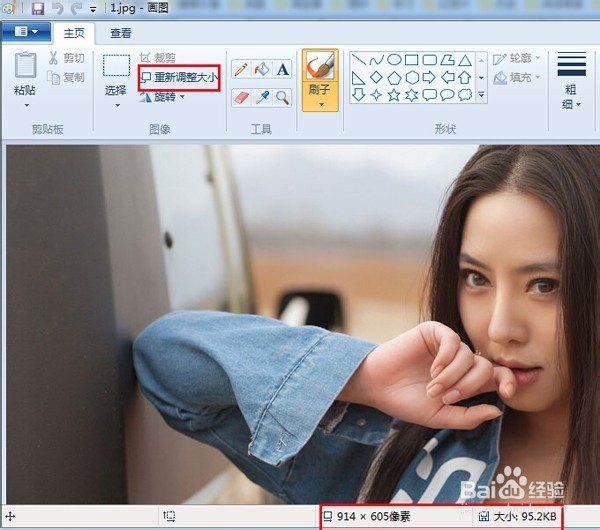Pick the Left arrow shape
Image resolution: width=600 pixels, height=530 pixels.
(x=447, y=78)
